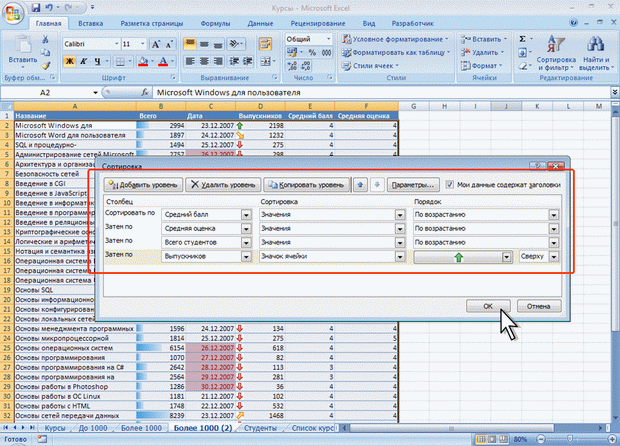Click Отмена to cancel sort dialog

point(539,306)
